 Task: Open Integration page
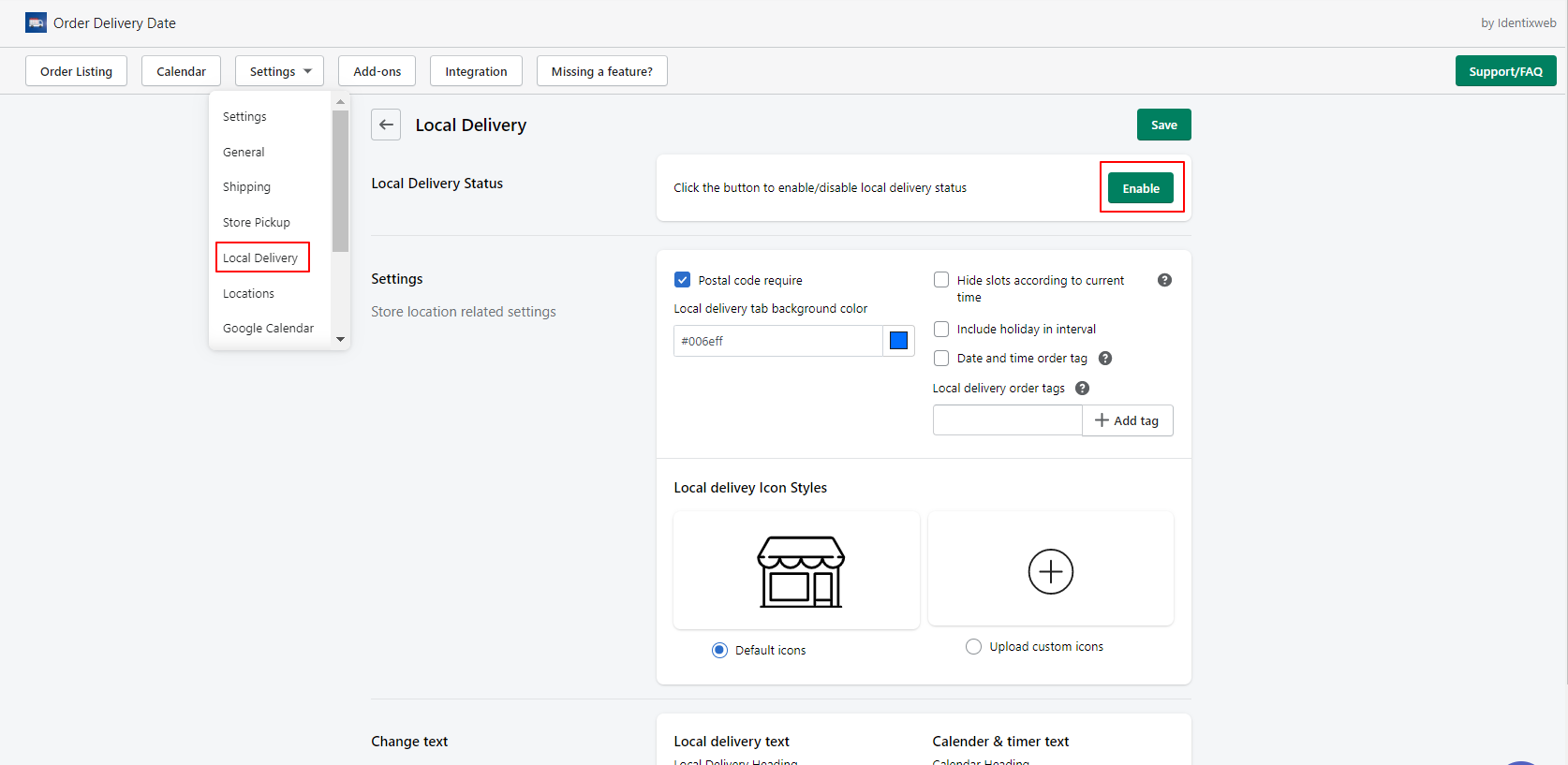[x=476, y=71]
